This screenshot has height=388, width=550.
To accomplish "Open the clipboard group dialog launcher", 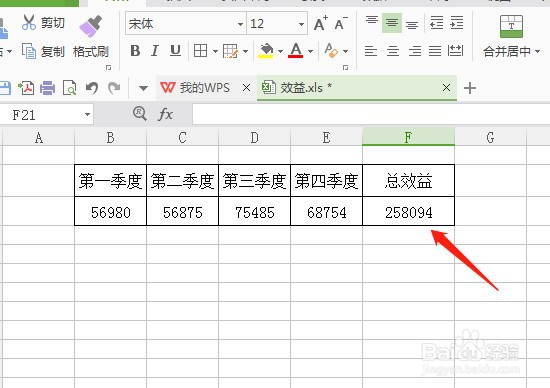I will [108, 67].
